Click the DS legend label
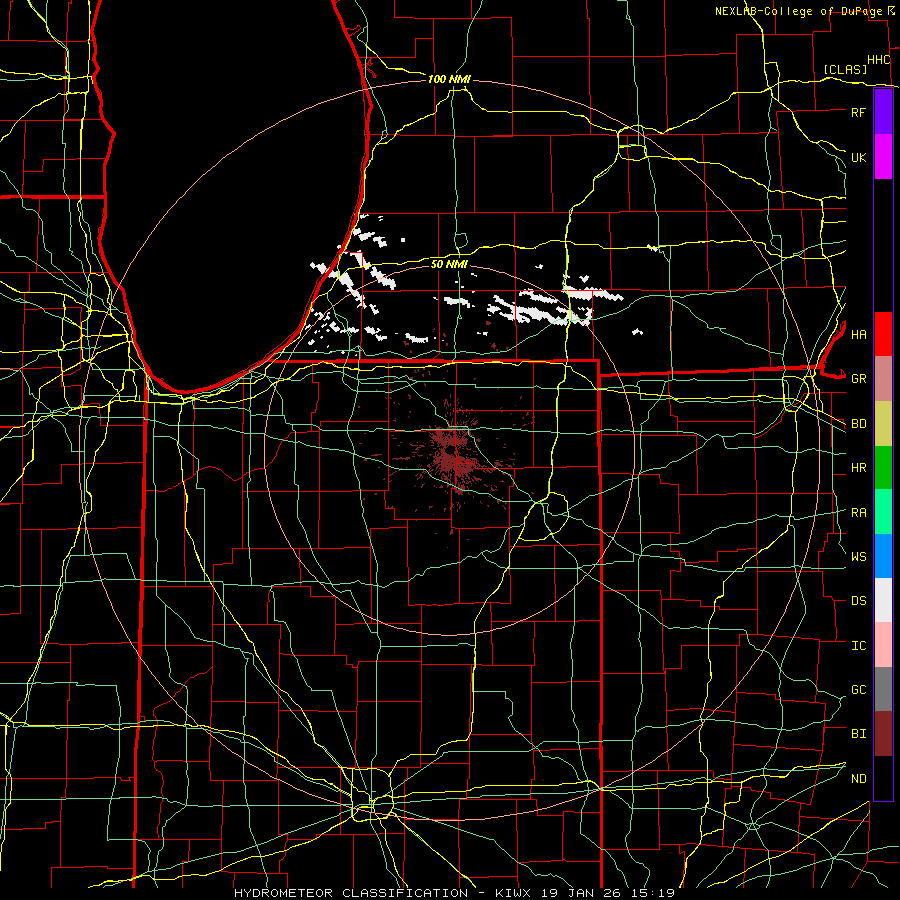Image resolution: width=900 pixels, height=900 pixels. [858, 601]
